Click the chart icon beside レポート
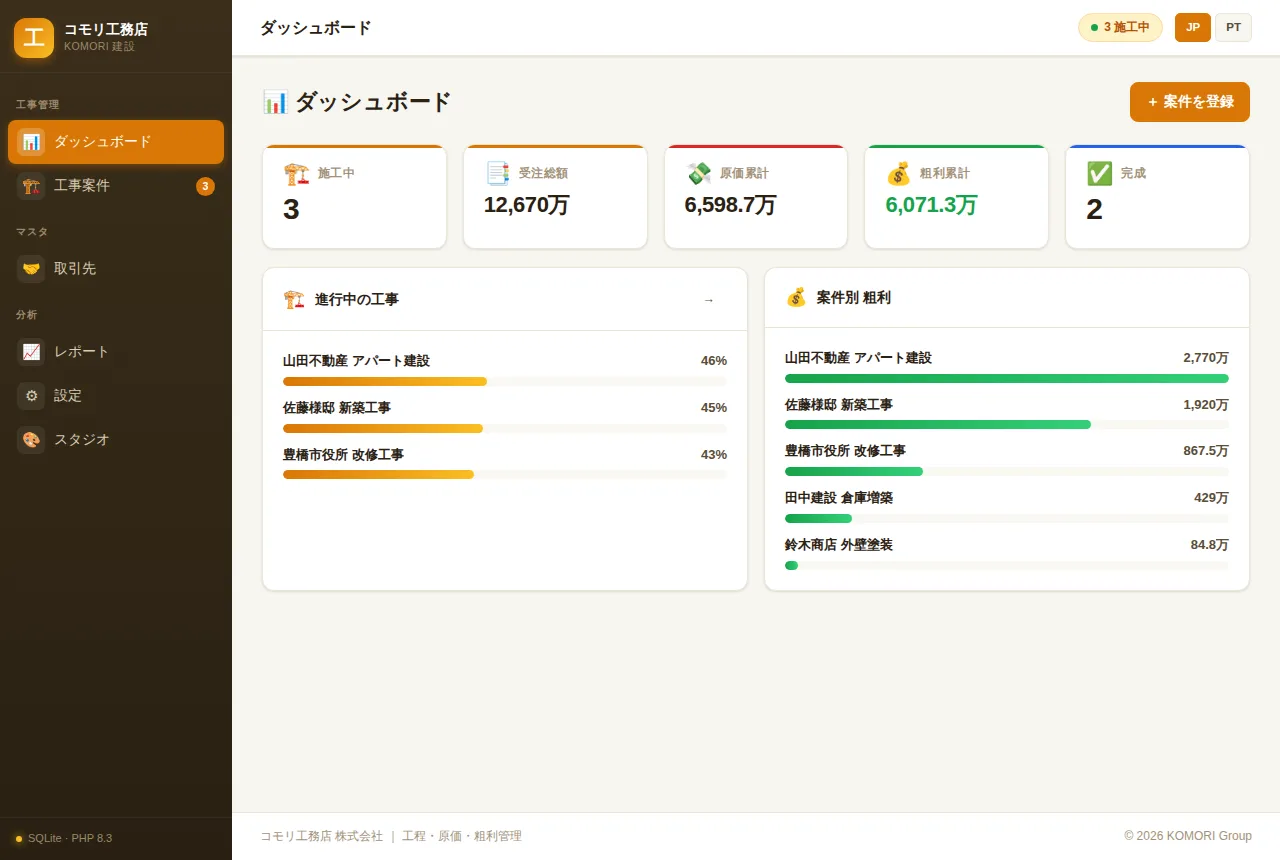 pyautogui.click(x=31, y=352)
